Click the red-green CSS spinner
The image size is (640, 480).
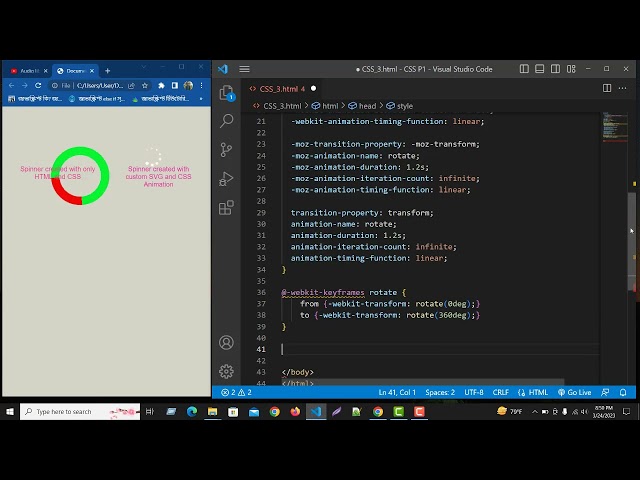(80, 176)
